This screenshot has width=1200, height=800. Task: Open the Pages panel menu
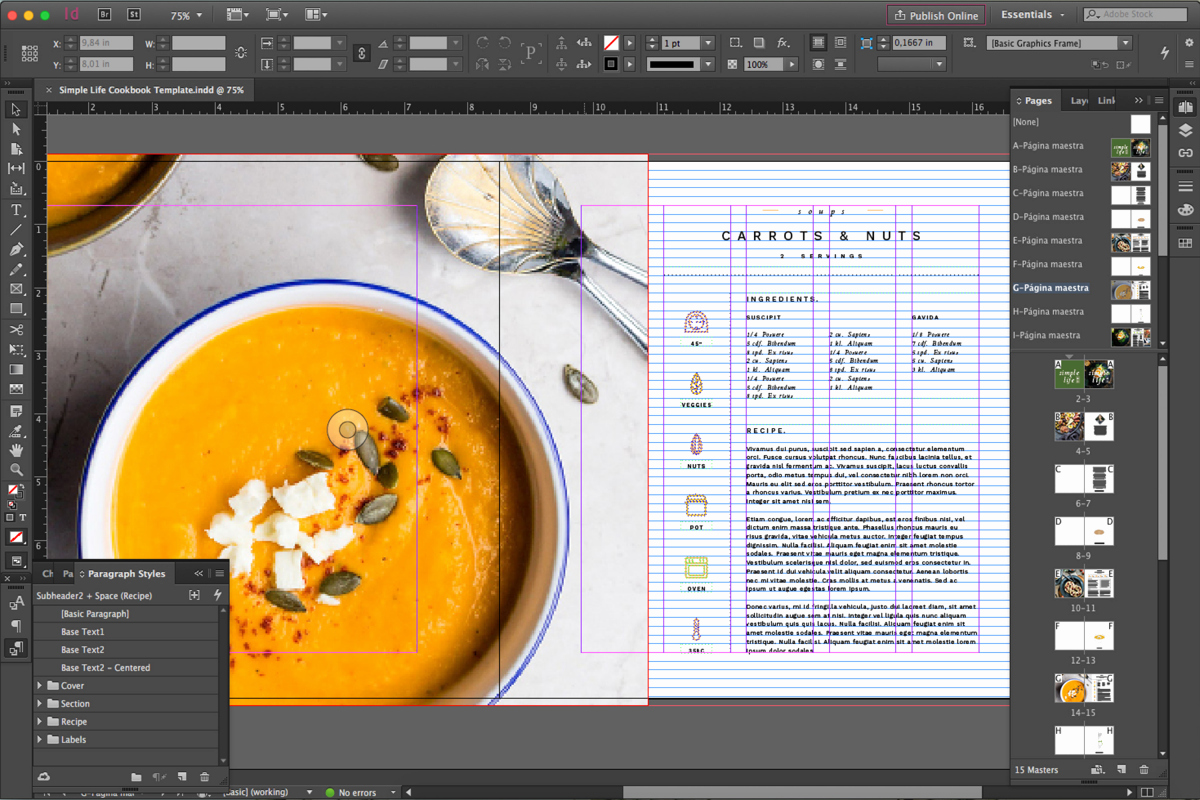coord(1159,100)
